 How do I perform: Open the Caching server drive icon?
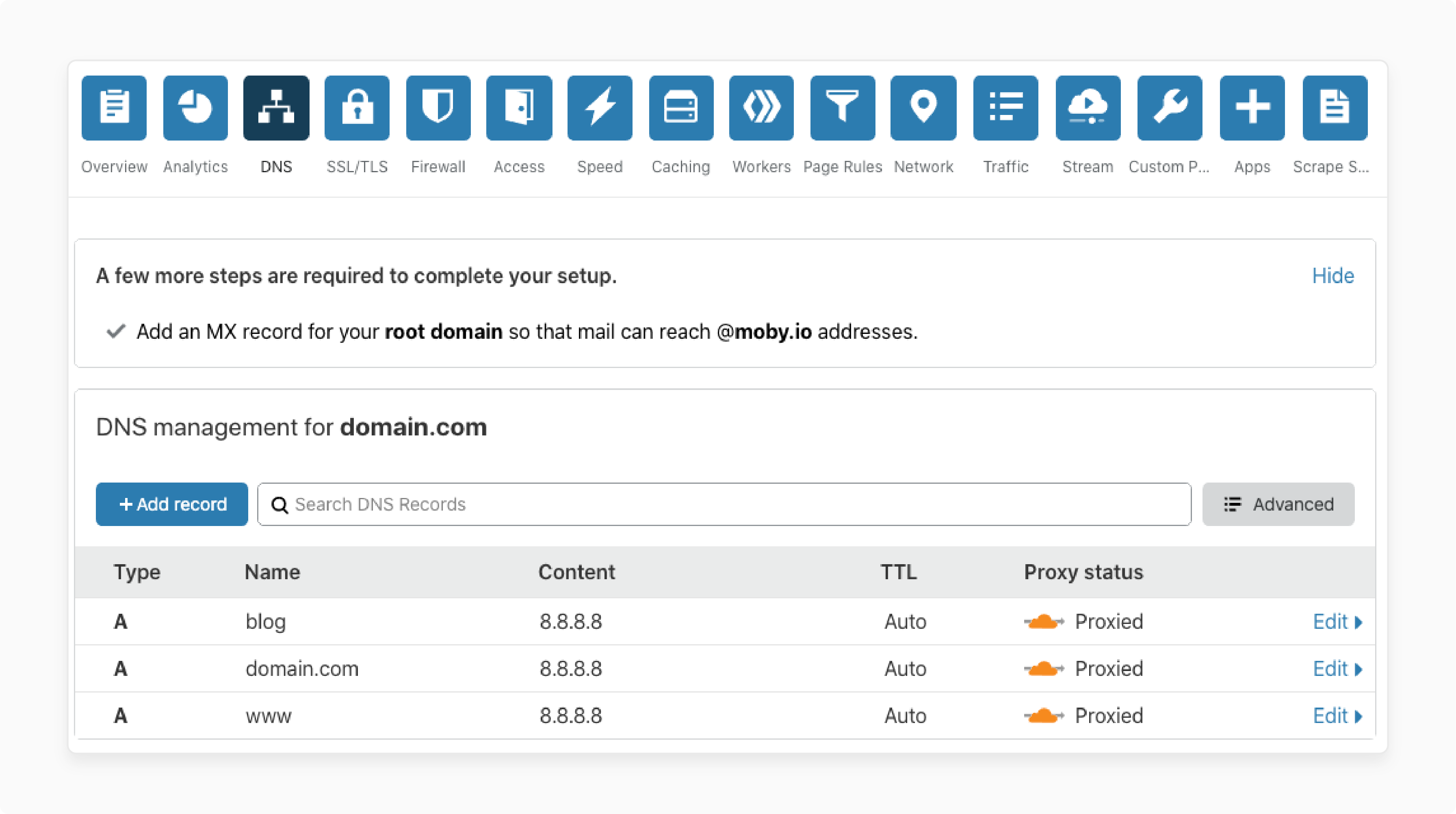tap(681, 107)
